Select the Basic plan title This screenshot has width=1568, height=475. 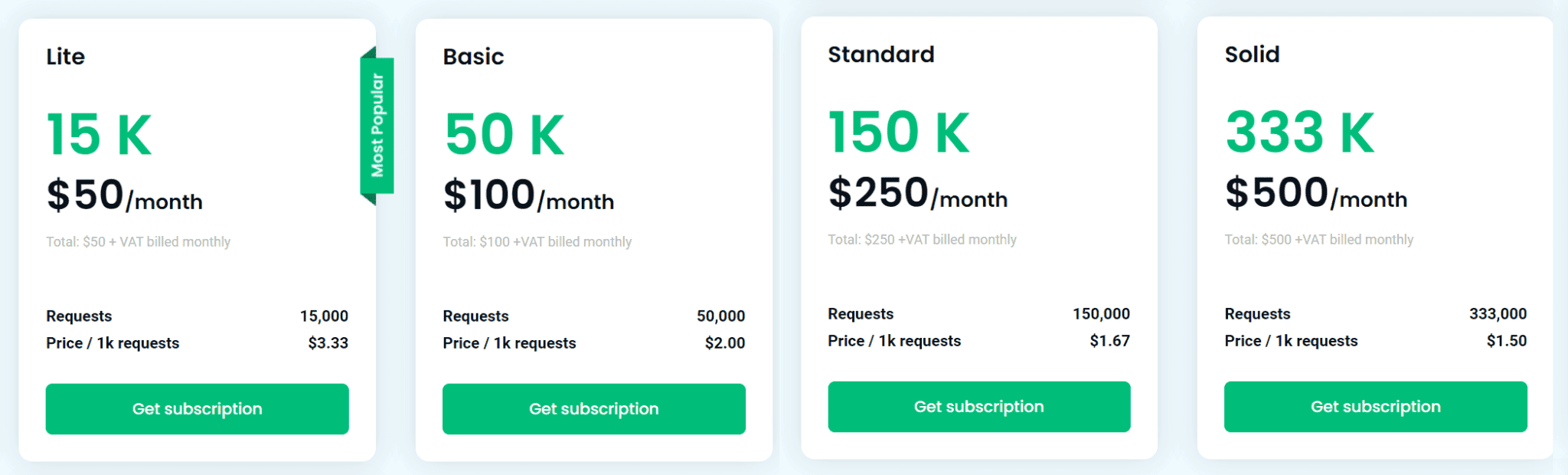coord(473,57)
